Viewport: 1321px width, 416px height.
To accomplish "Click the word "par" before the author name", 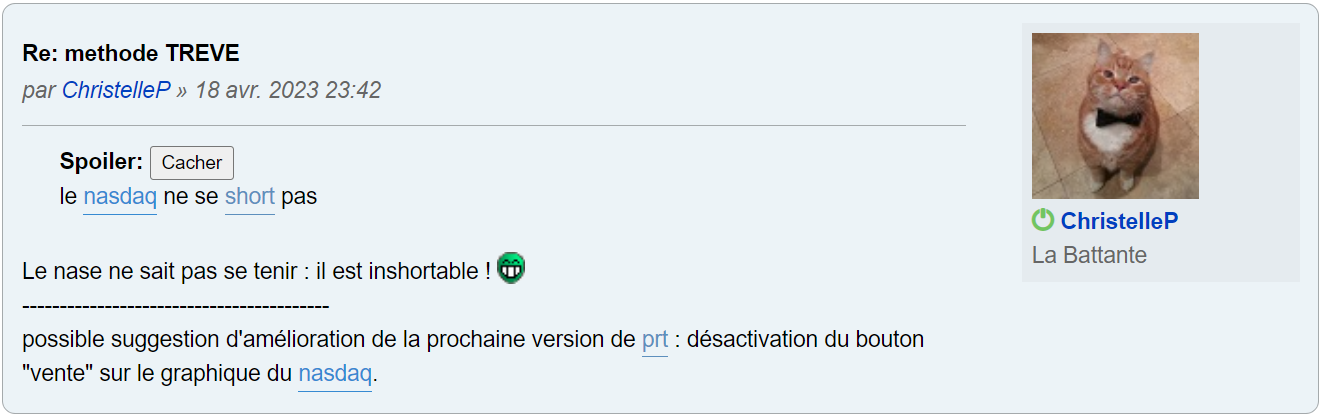I will pyautogui.click(x=39, y=90).
